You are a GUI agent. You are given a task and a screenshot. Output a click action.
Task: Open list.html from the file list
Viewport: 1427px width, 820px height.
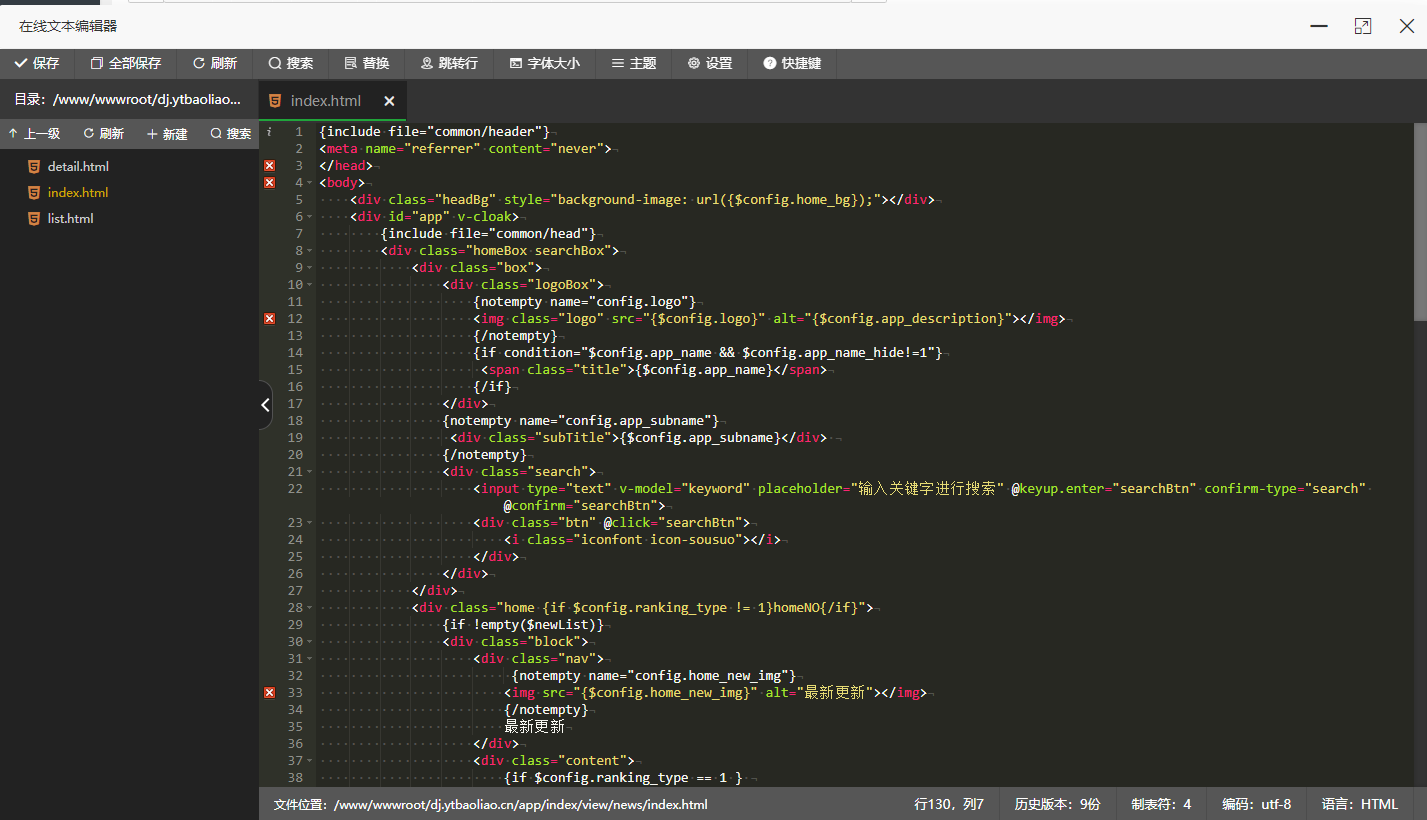tap(70, 219)
